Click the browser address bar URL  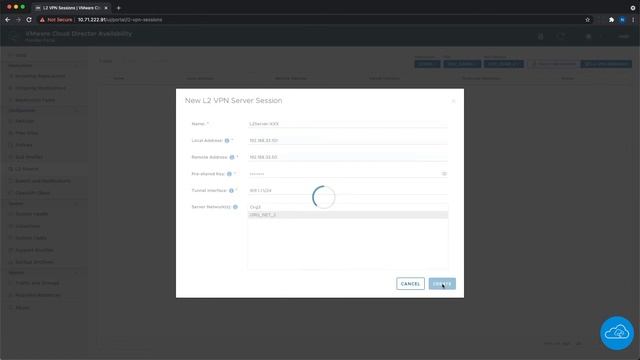tap(120, 20)
